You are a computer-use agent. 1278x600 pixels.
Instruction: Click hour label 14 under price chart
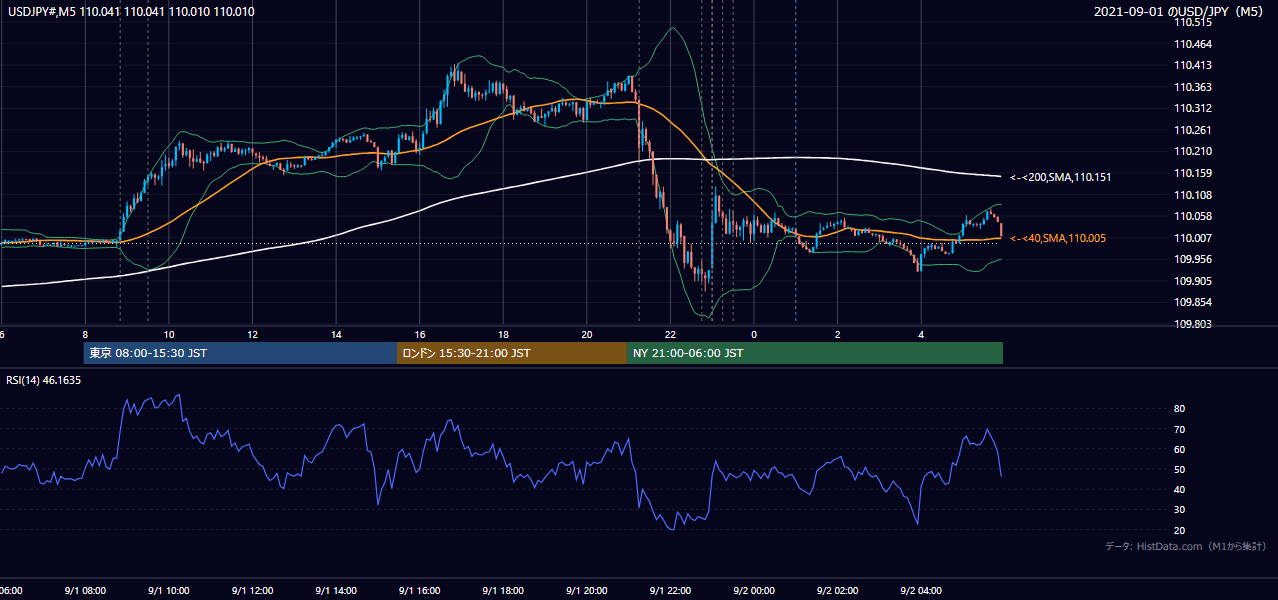coord(336,334)
